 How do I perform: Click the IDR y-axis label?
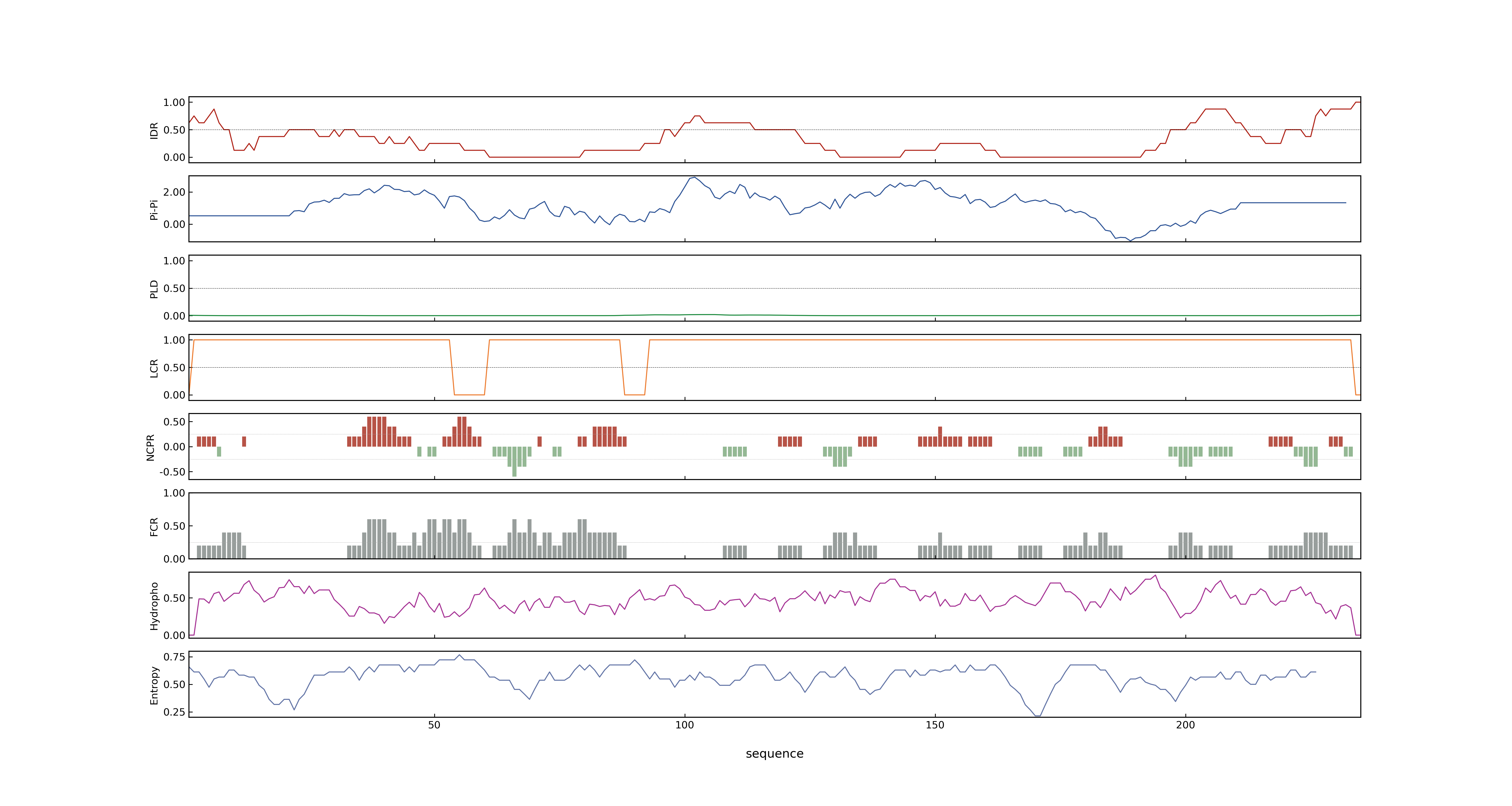point(154,130)
